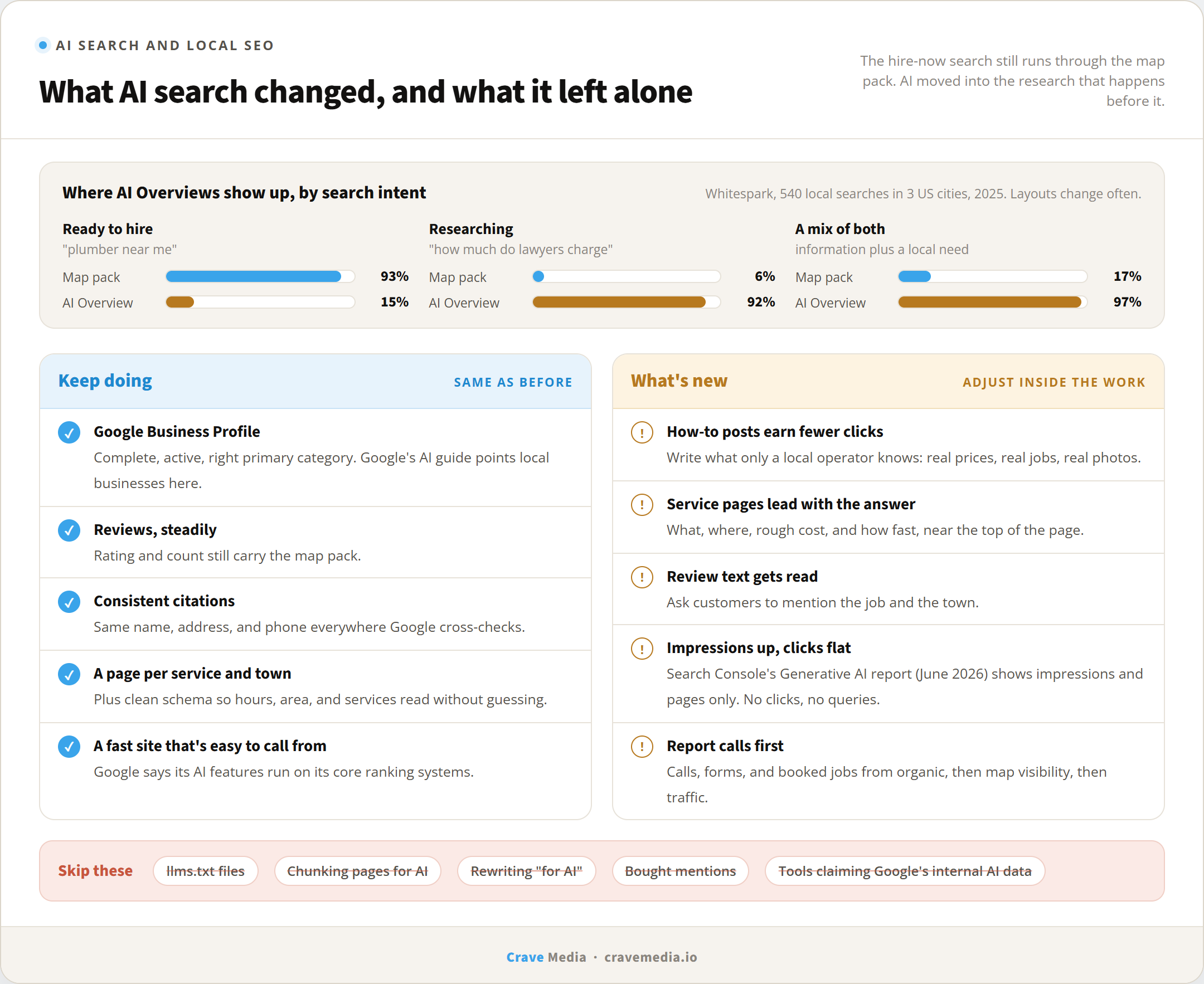Click the "how much do lawyers charge" example

pyautogui.click(x=521, y=250)
